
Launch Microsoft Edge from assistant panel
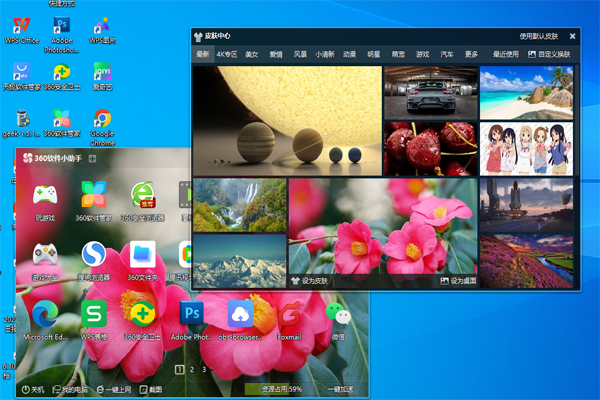click(45, 321)
